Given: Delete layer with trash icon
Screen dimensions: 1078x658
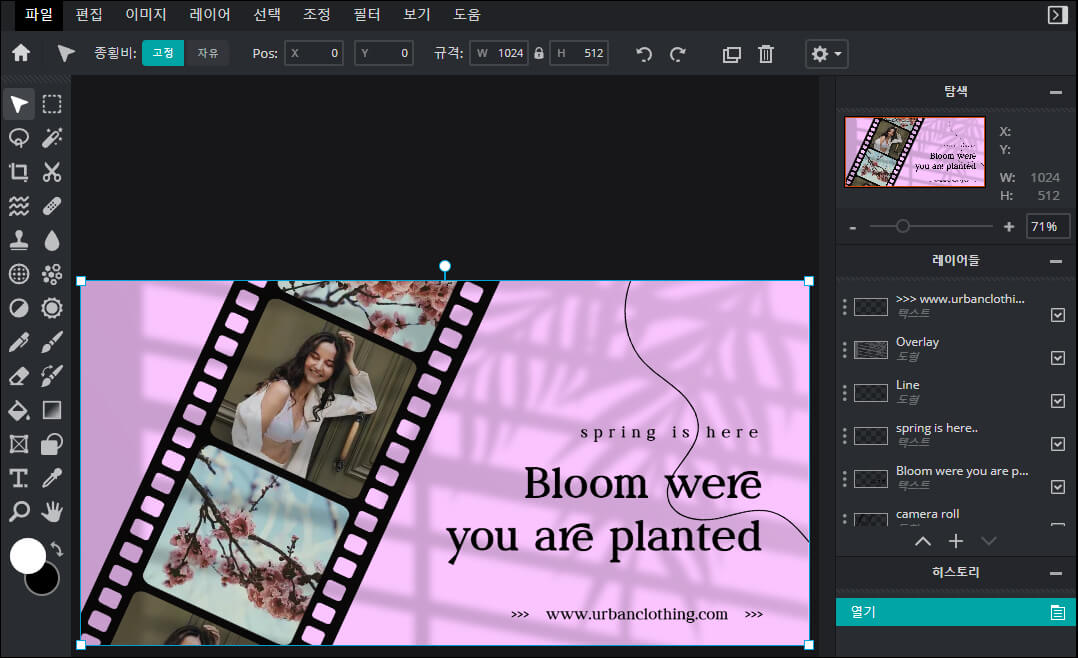Looking at the screenshot, I should pyautogui.click(x=766, y=54).
